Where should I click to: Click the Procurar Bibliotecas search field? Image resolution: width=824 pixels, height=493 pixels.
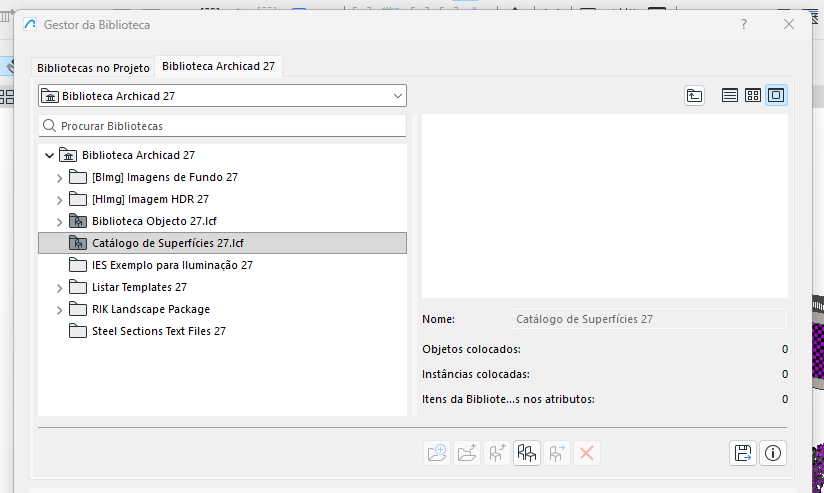(222, 126)
